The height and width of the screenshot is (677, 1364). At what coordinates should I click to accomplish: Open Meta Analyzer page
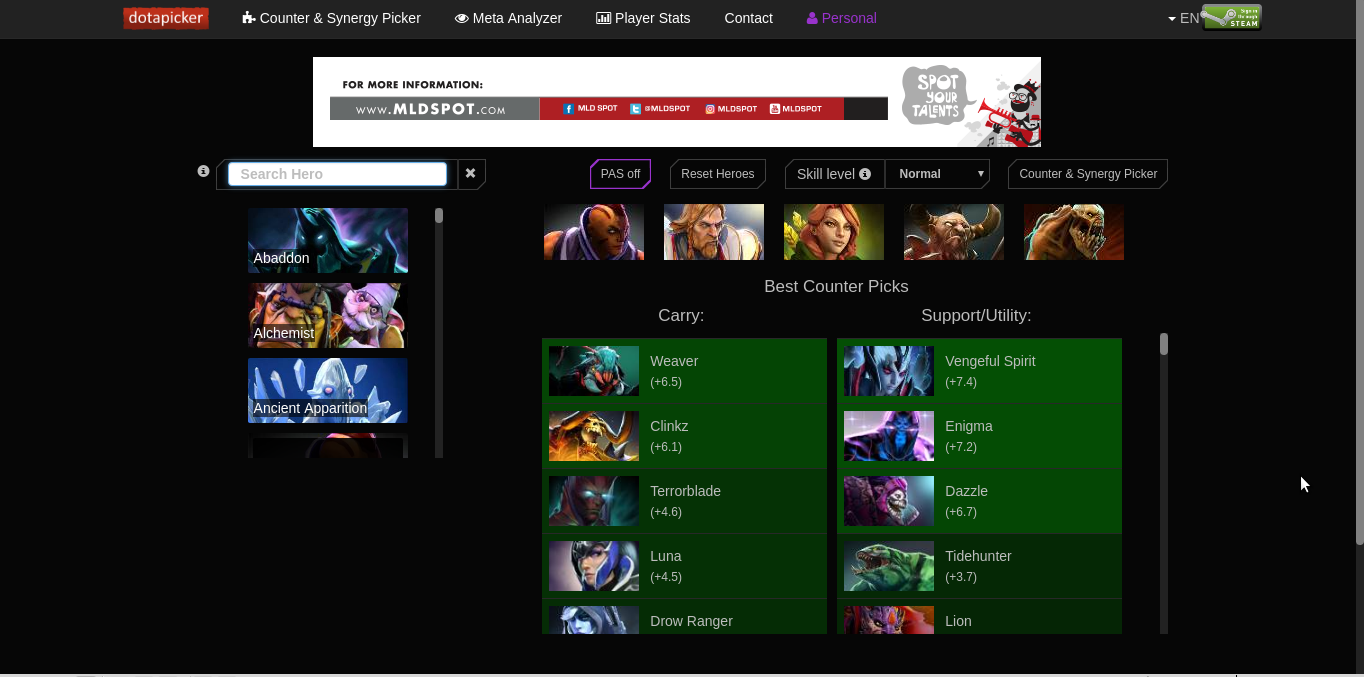point(508,18)
